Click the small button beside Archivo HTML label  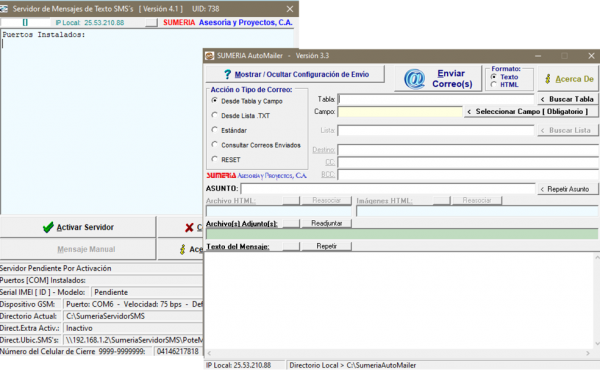click(291, 200)
